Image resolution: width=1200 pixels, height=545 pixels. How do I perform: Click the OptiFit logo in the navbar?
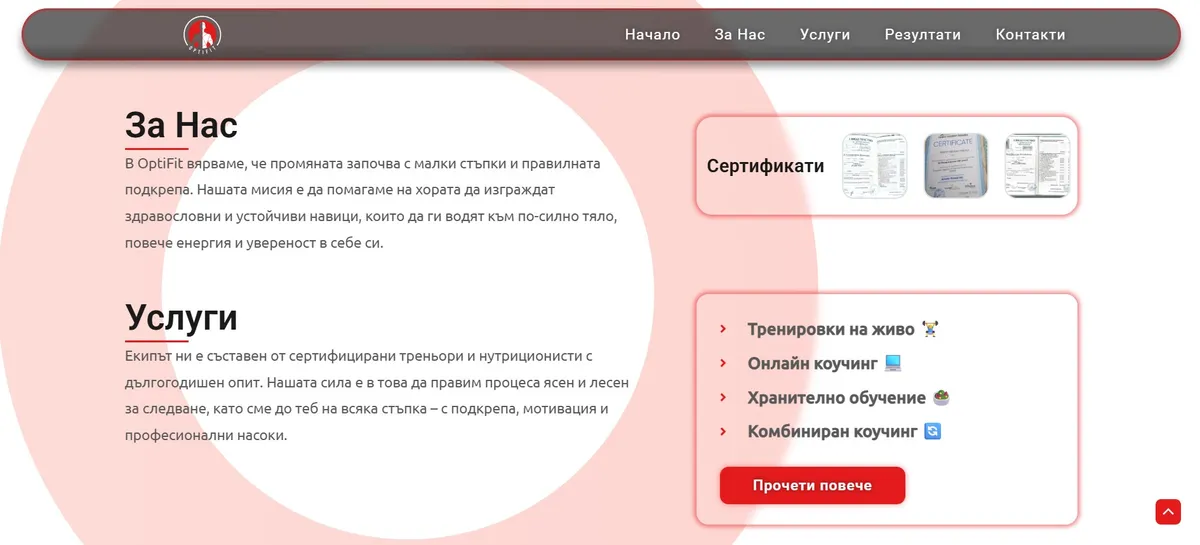(202, 35)
